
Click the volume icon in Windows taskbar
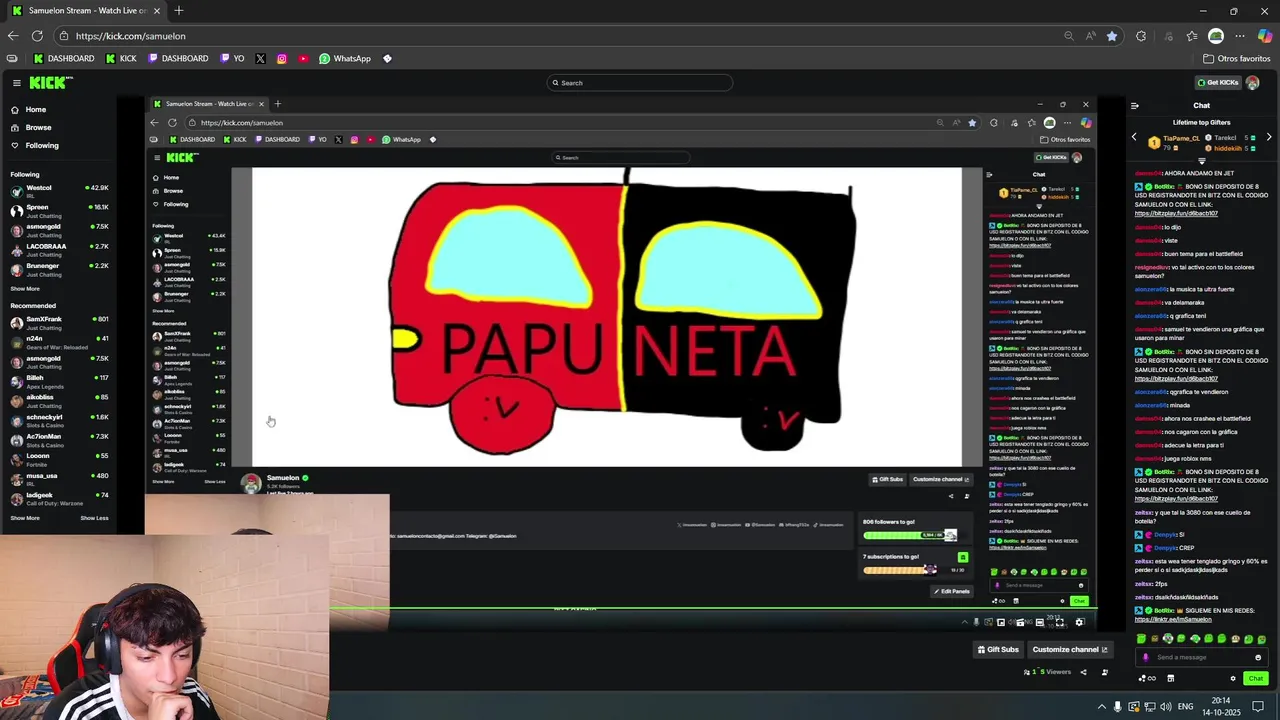coord(1166,707)
